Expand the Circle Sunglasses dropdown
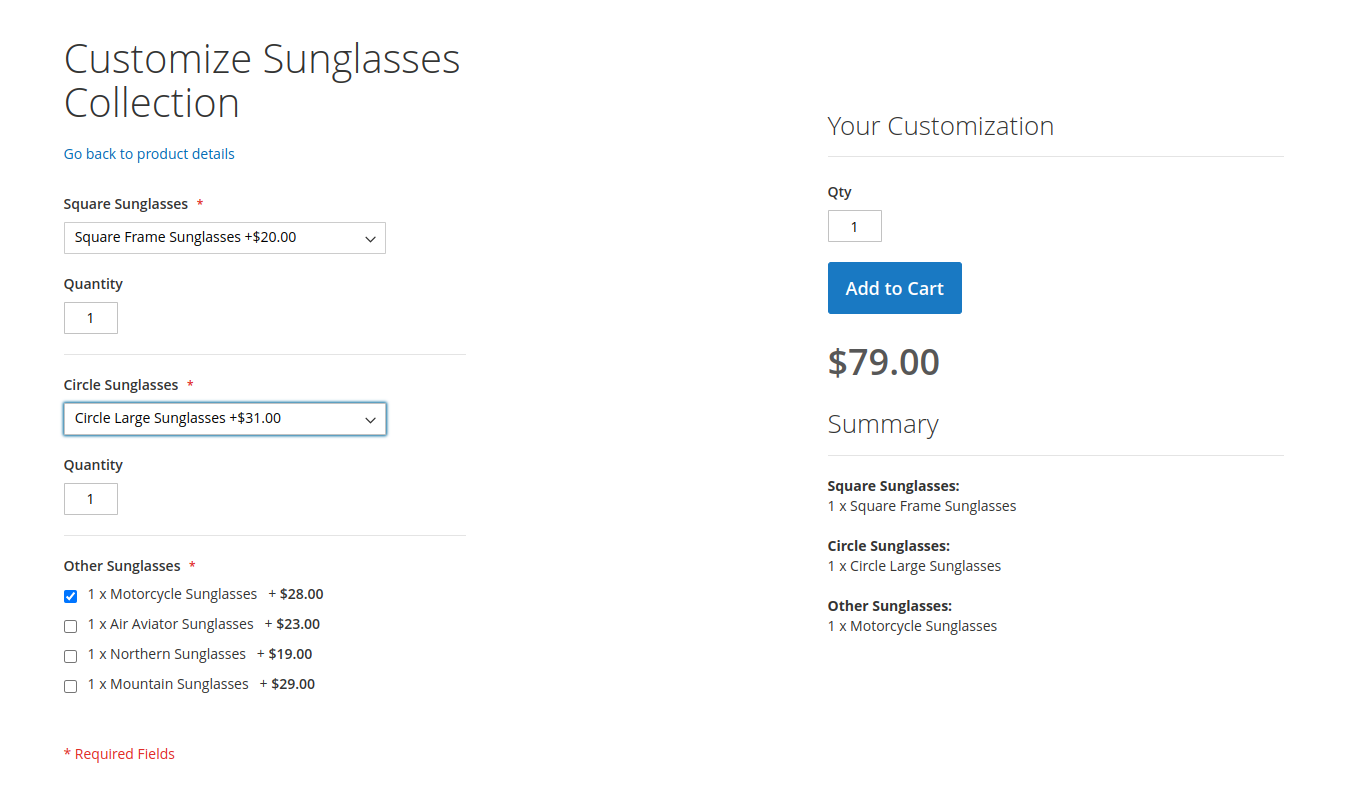 coord(224,419)
